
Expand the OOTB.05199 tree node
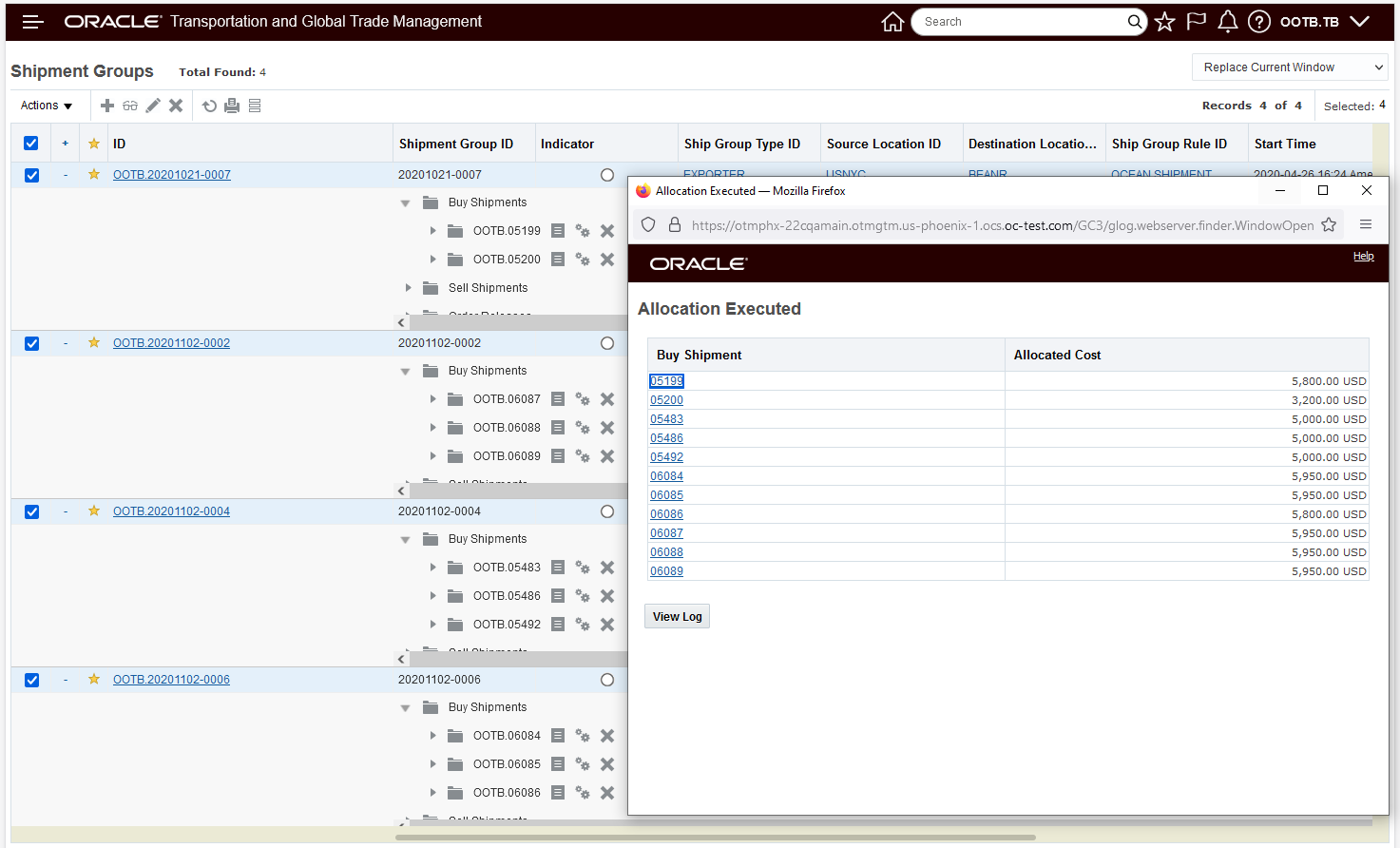(432, 231)
